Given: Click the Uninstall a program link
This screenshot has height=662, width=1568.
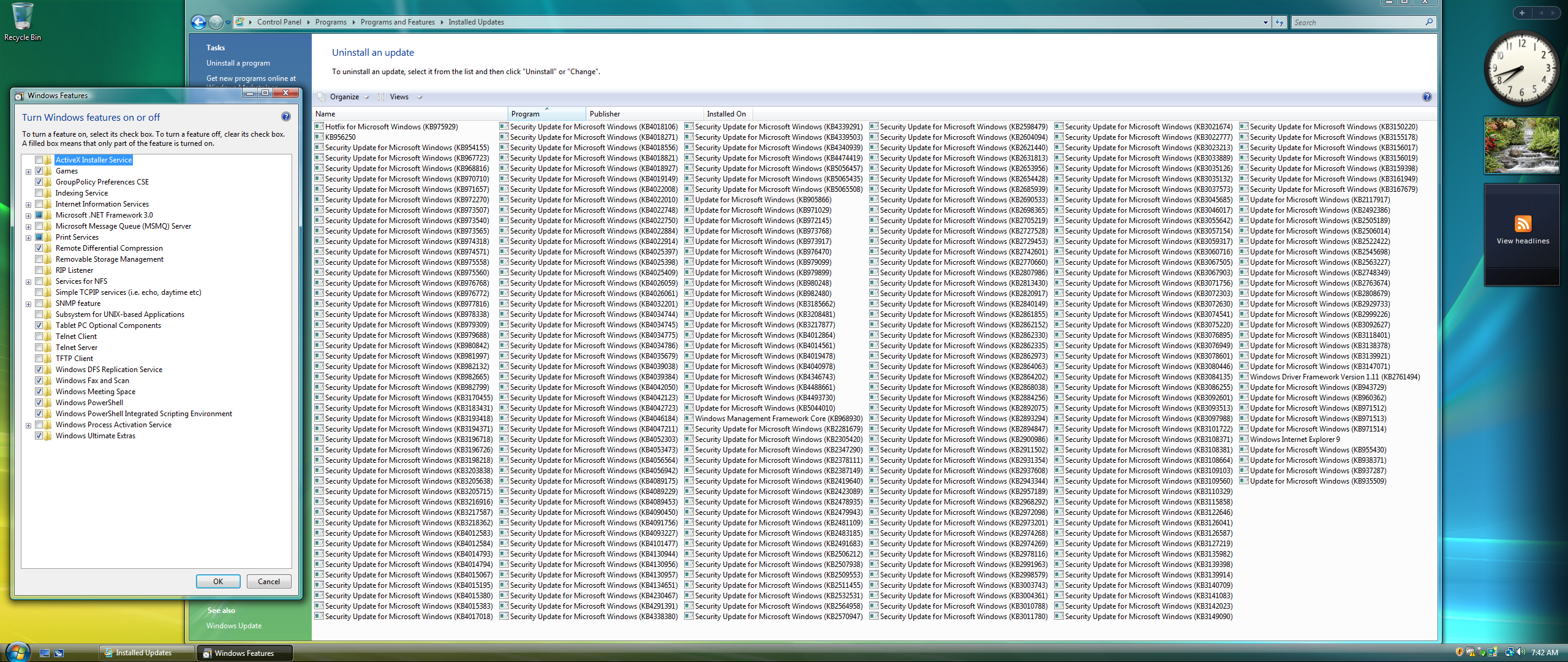Looking at the screenshot, I should pyautogui.click(x=238, y=63).
